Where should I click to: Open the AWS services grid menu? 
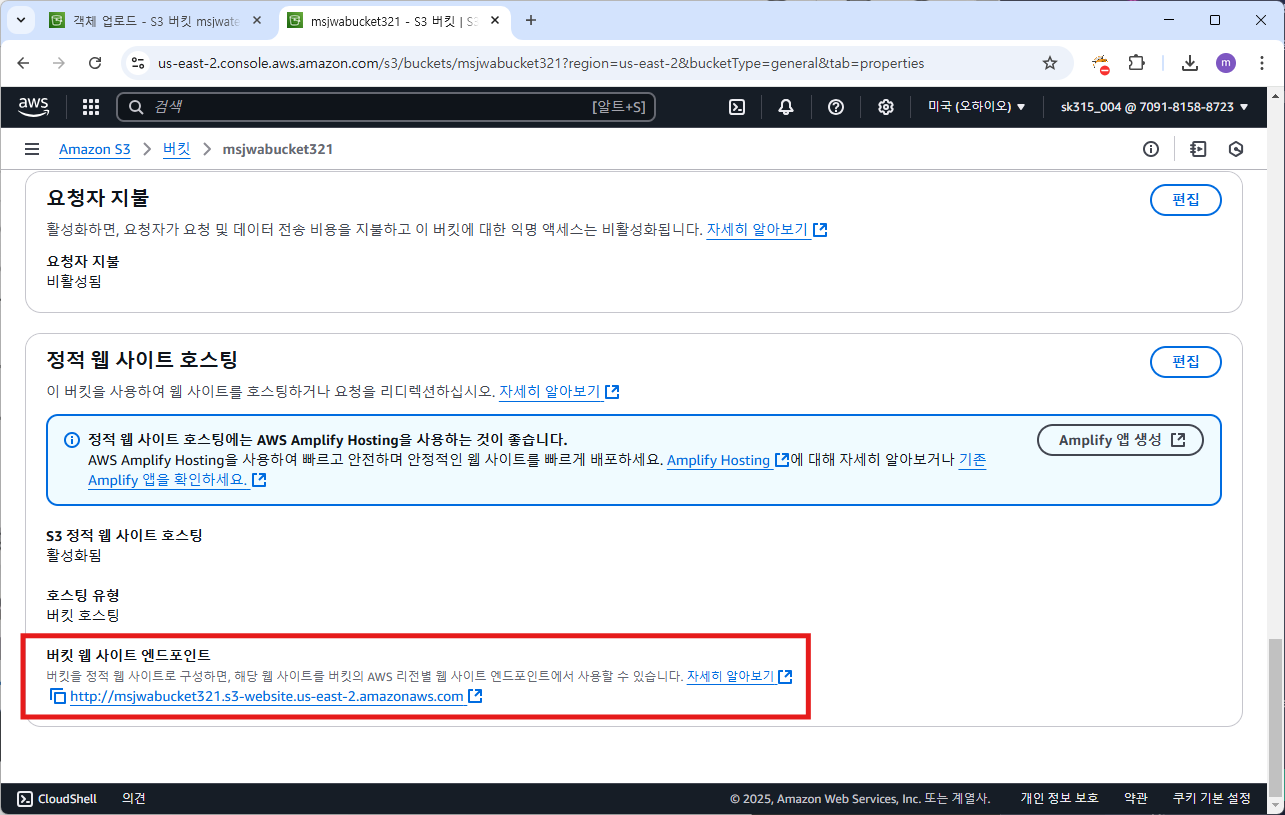[x=91, y=107]
